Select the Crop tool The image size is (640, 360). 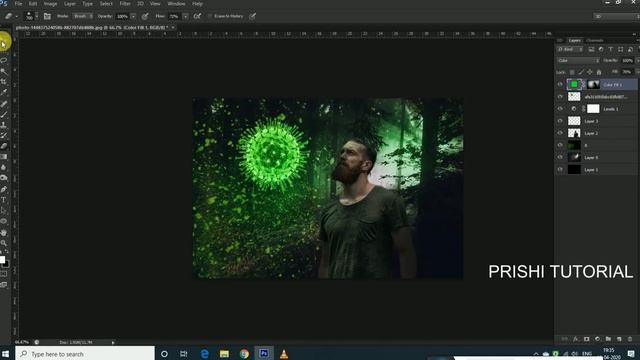click(x=4, y=82)
